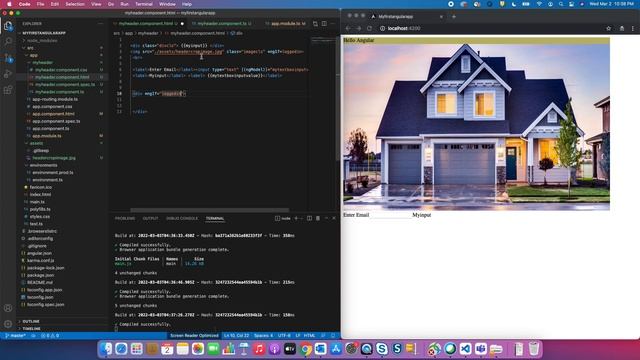Click Ln 10, Col 22 cursor position
This screenshot has width=640, height=360.
(236, 336)
